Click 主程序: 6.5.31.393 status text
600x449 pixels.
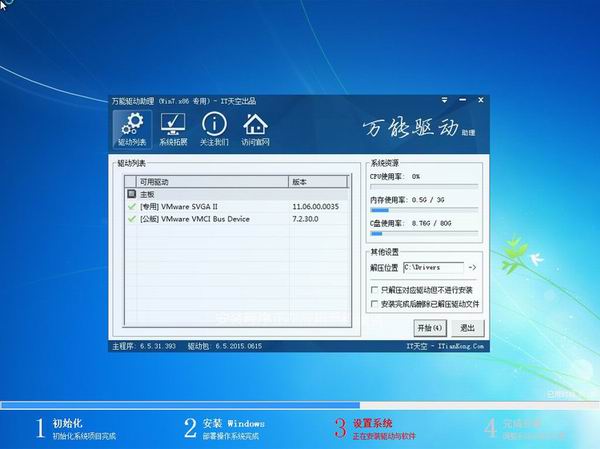point(144,346)
